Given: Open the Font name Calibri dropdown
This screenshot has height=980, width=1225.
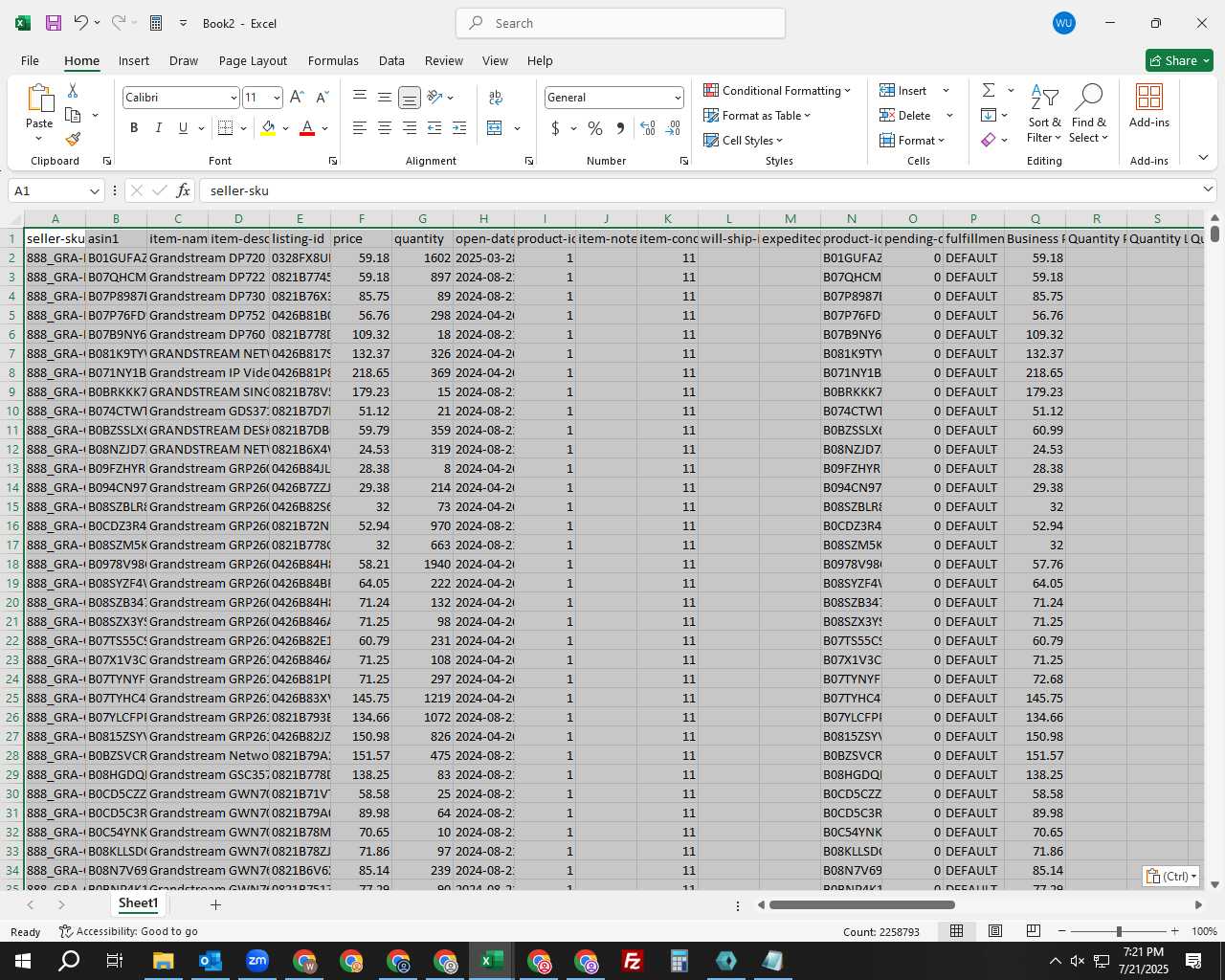Looking at the screenshot, I should [234, 98].
